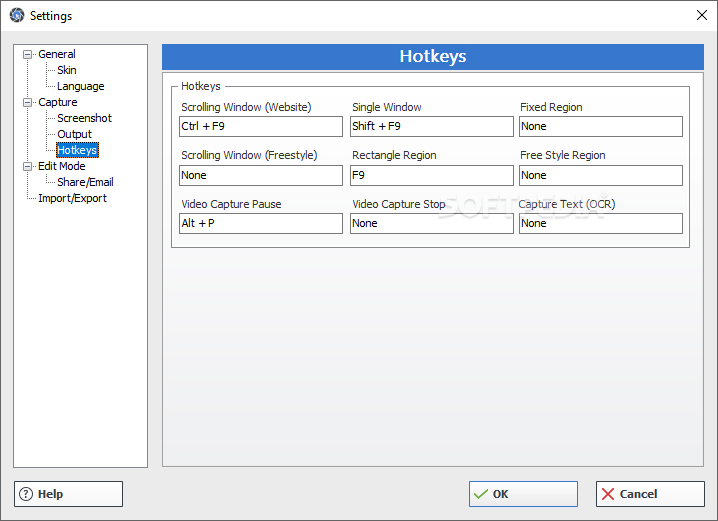This screenshot has height=521, width=718.
Task: Click the Scrolling Window (Website) hotkey field
Action: tap(261, 126)
